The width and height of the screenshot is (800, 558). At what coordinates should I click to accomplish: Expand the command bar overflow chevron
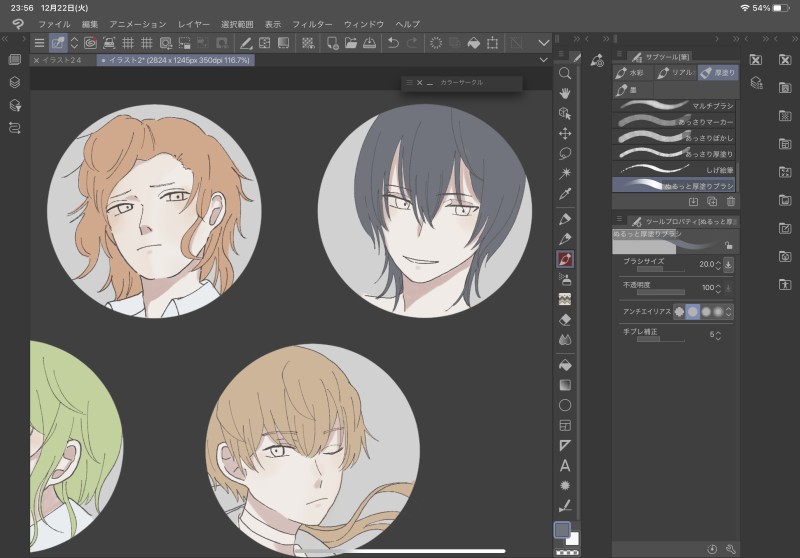pos(544,43)
